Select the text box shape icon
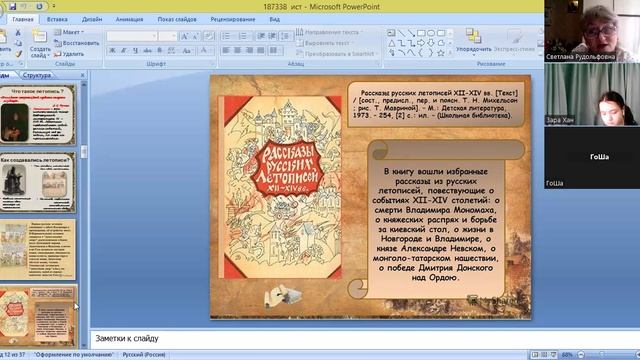 [391, 33]
